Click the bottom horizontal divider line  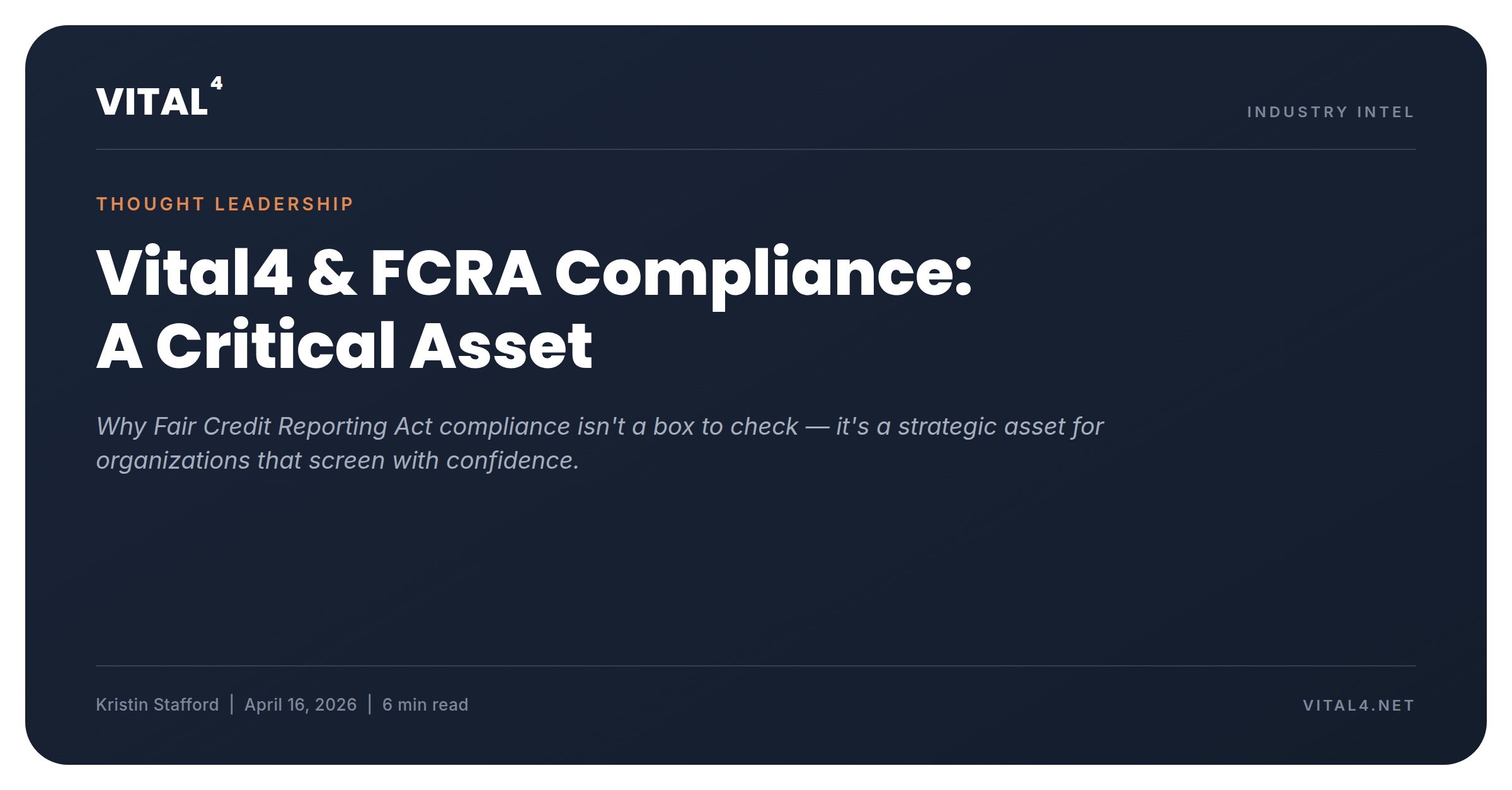pyautogui.click(x=756, y=666)
